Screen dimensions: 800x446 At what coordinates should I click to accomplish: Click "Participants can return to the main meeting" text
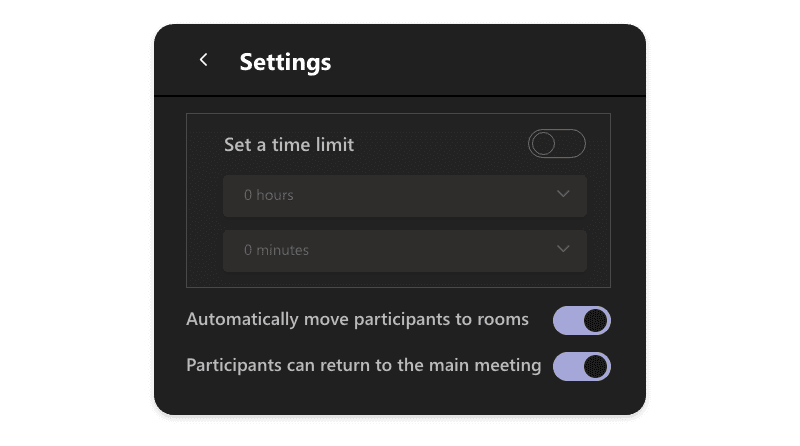363,366
